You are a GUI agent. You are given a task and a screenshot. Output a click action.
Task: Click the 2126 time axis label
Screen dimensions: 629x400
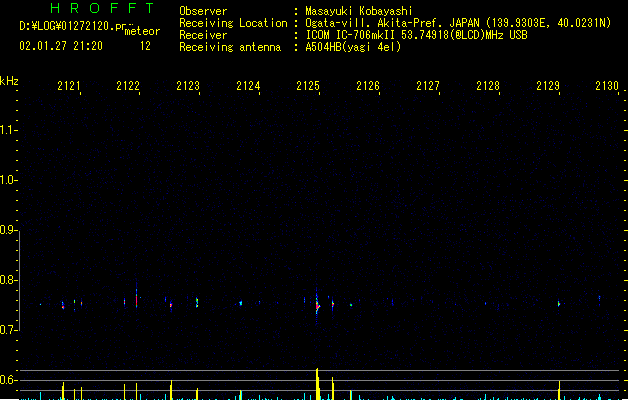point(368,86)
